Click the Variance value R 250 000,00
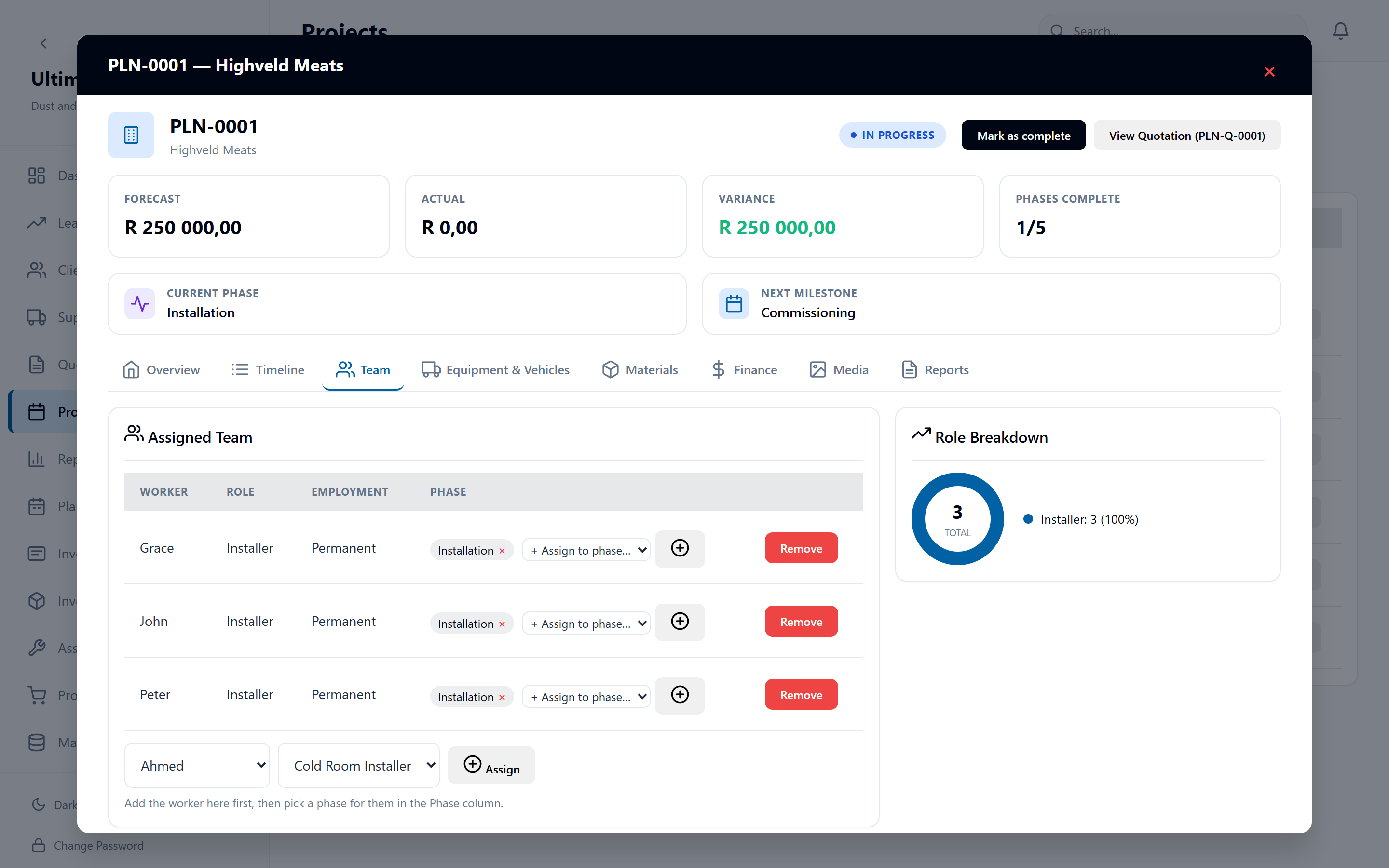Image resolution: width=1389 pixels, height=868 pixels. (x=776, y=228)
